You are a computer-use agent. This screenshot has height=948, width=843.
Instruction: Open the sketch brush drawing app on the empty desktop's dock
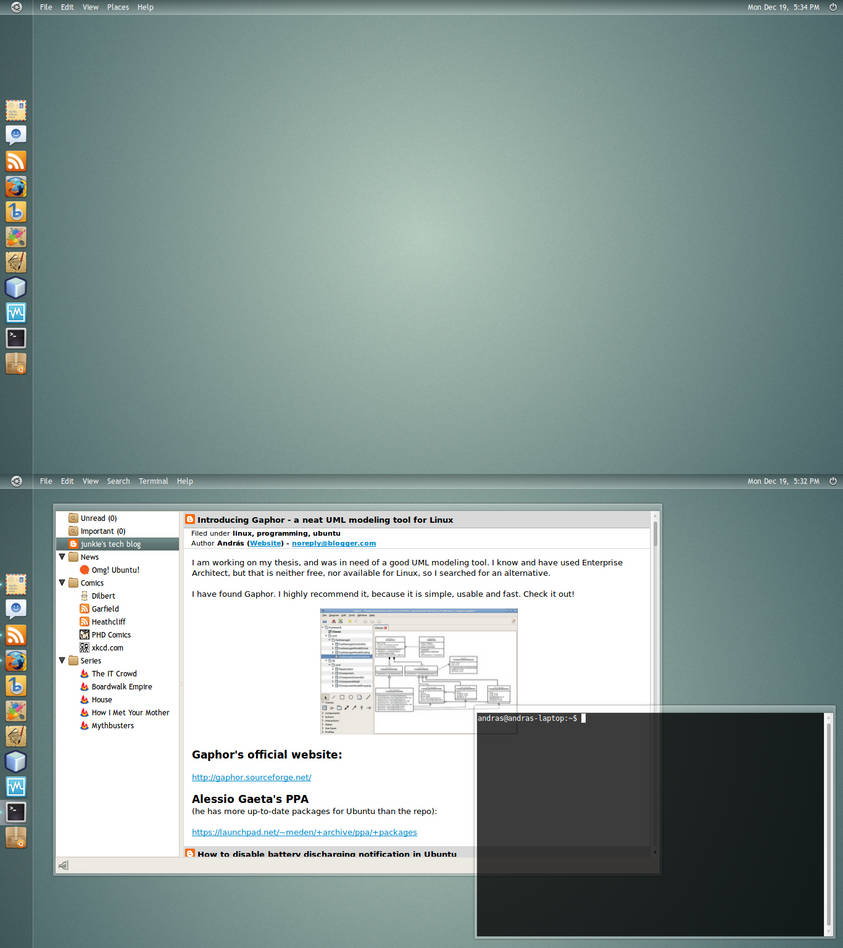(x=16, y=262)
